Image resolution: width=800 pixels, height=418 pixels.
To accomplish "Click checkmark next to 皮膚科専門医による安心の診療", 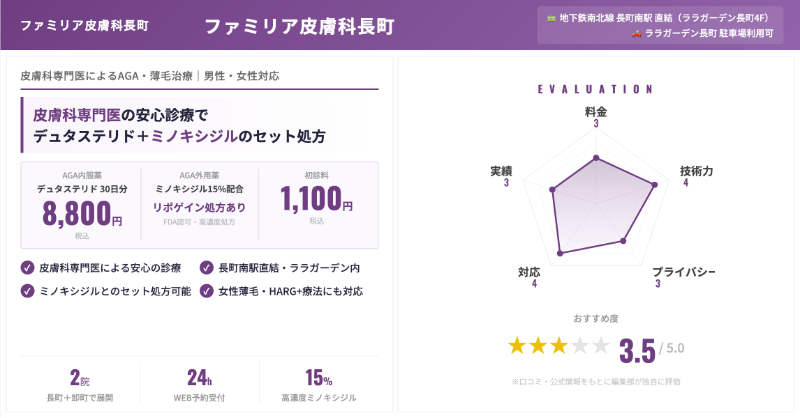I will point(27,268).
